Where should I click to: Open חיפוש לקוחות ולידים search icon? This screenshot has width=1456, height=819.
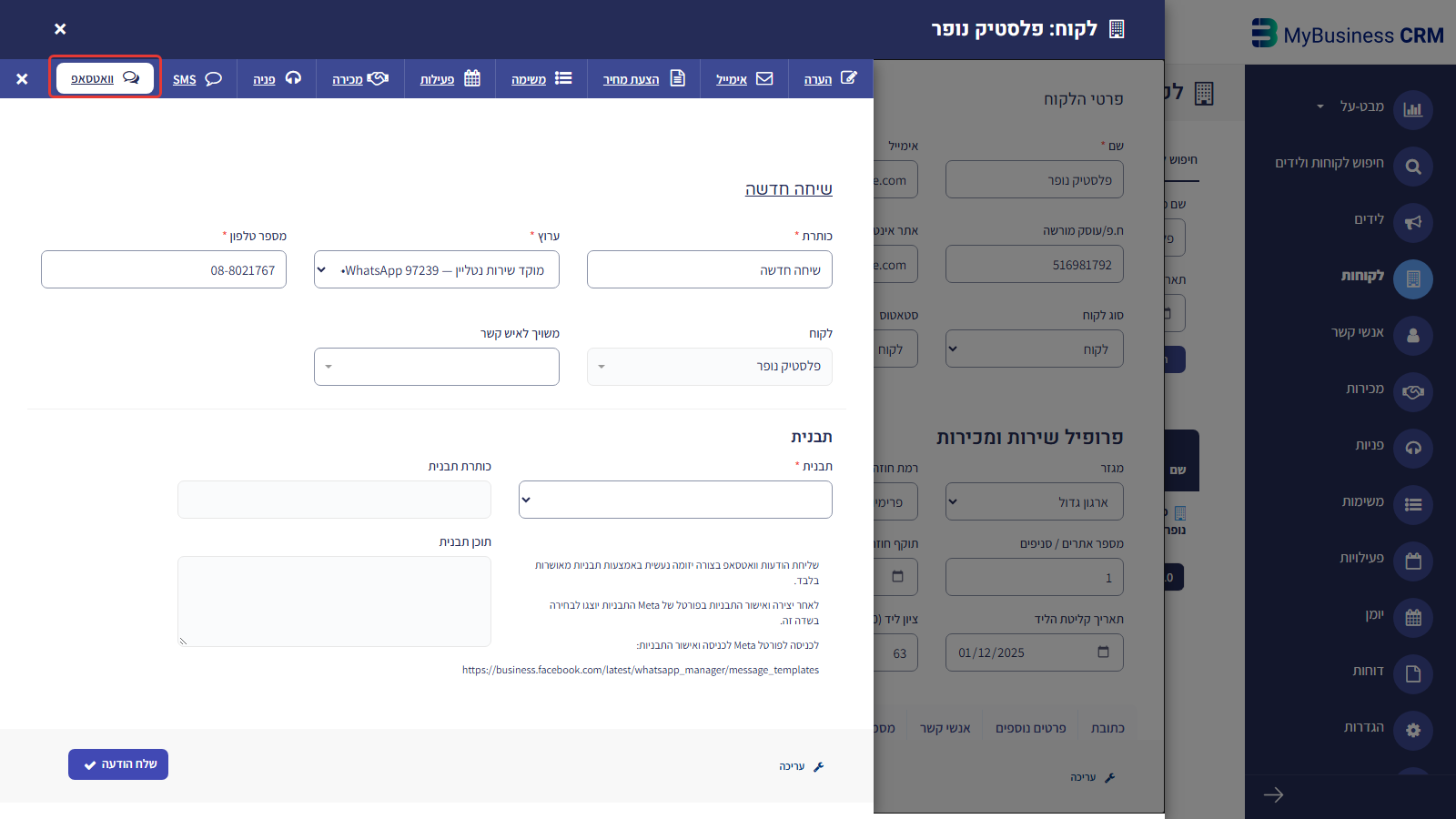(1413, 167)
